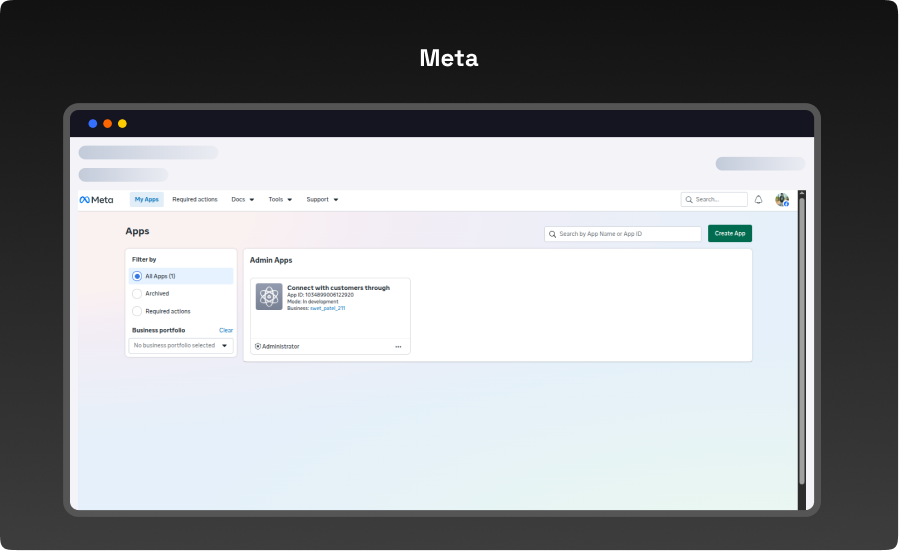The width and height of the screenshot is (899, 551).
Task: Click the magnifier icon in top search
Action: click(x=689, y=200)
